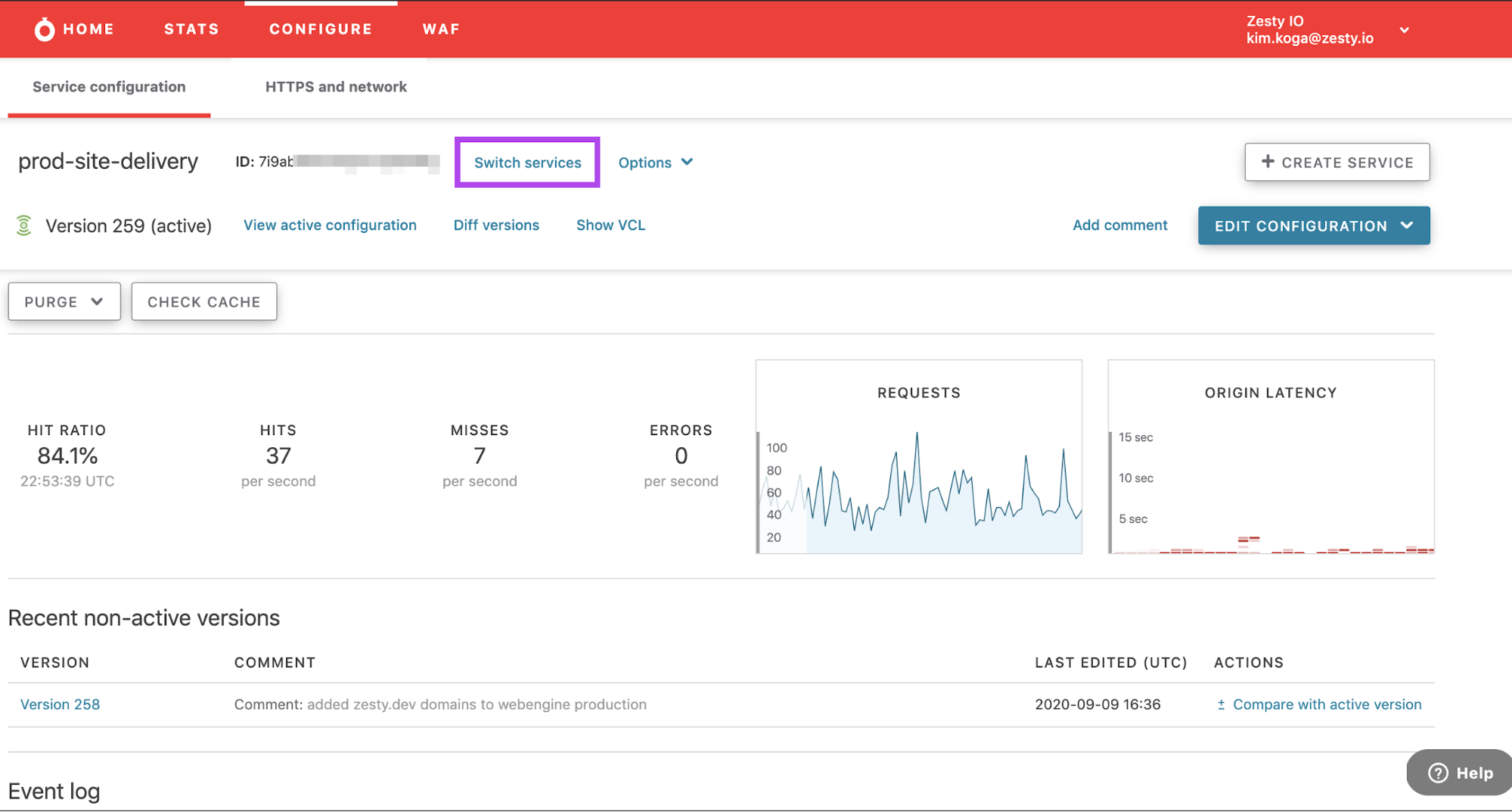This screenshot has width=1512, height=812.
Task: Click the Help button
Action: click(x=1459, y=773)
